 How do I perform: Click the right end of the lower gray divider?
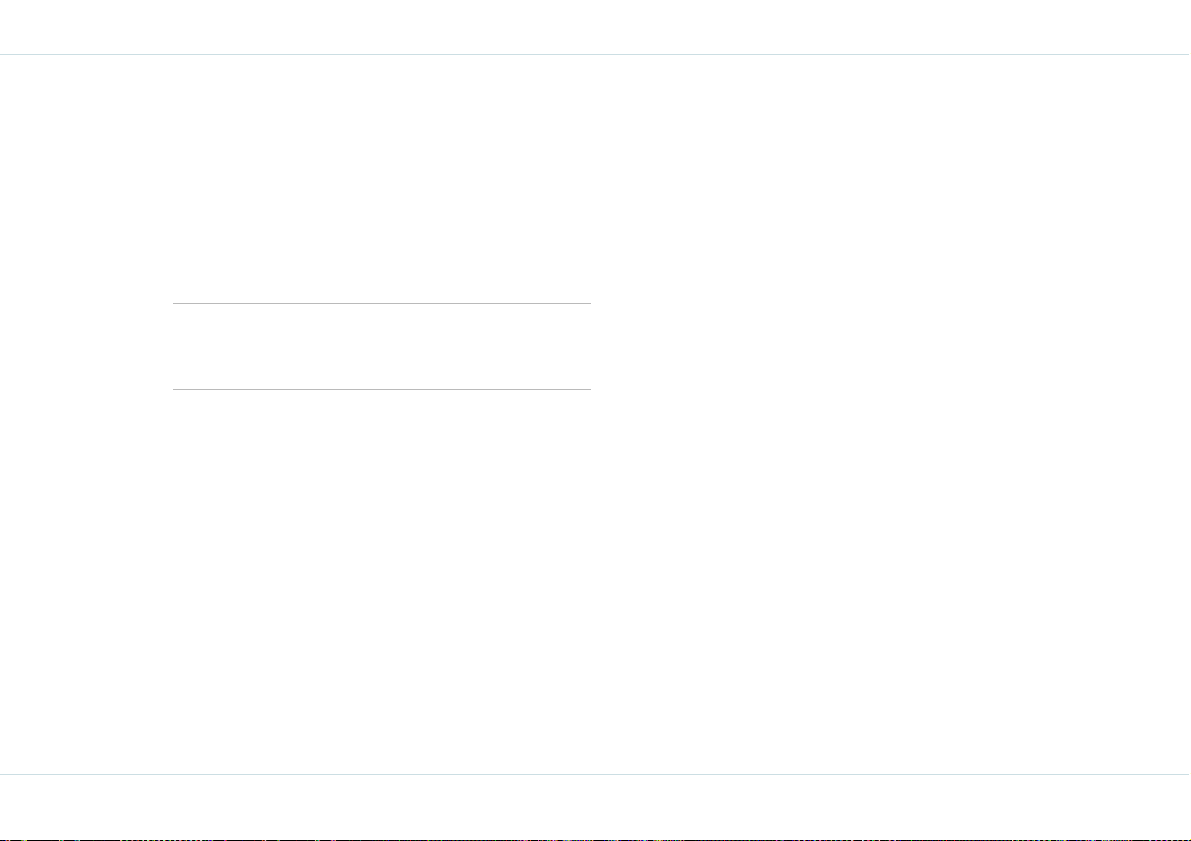[587, 389]
